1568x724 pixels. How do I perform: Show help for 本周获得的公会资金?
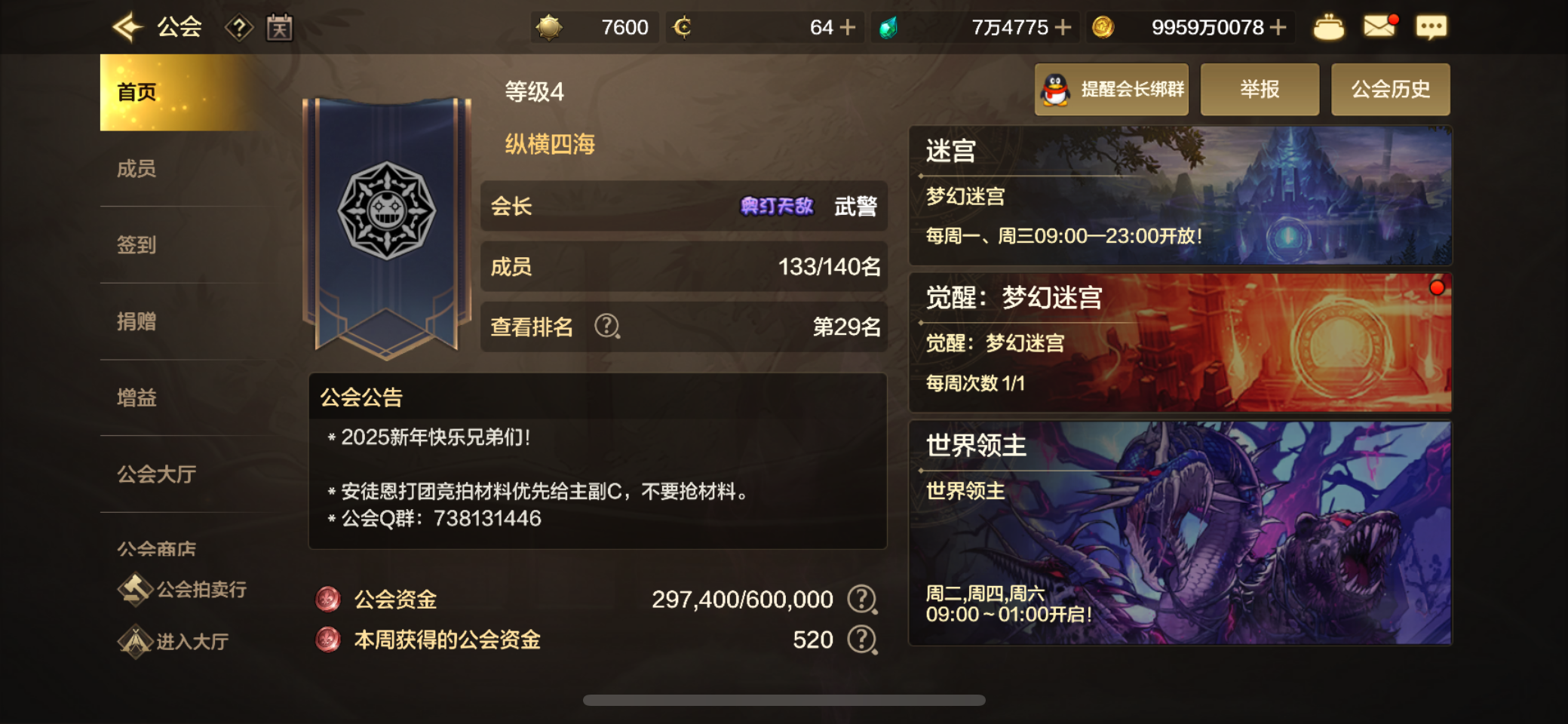point(862,640)
